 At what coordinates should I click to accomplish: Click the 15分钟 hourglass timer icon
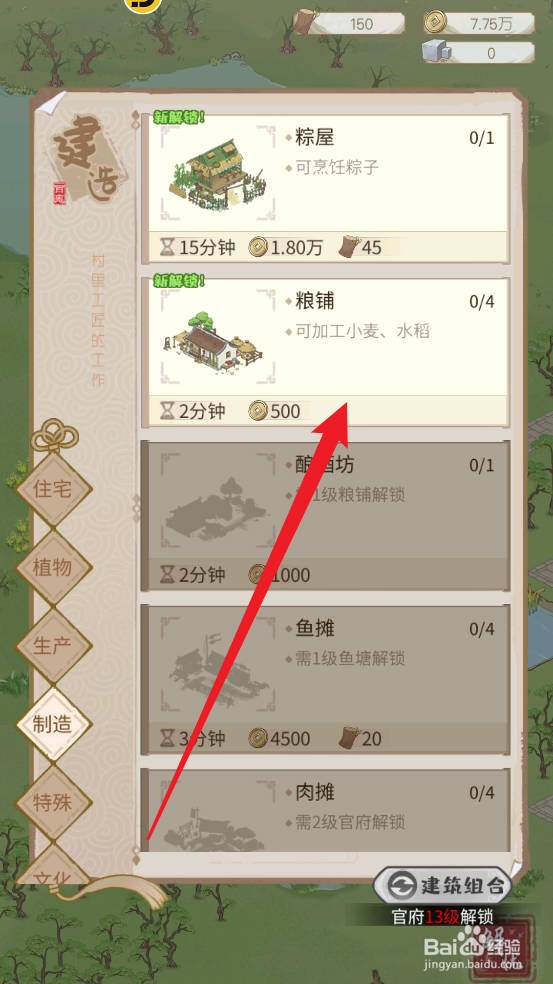[166, 247]
